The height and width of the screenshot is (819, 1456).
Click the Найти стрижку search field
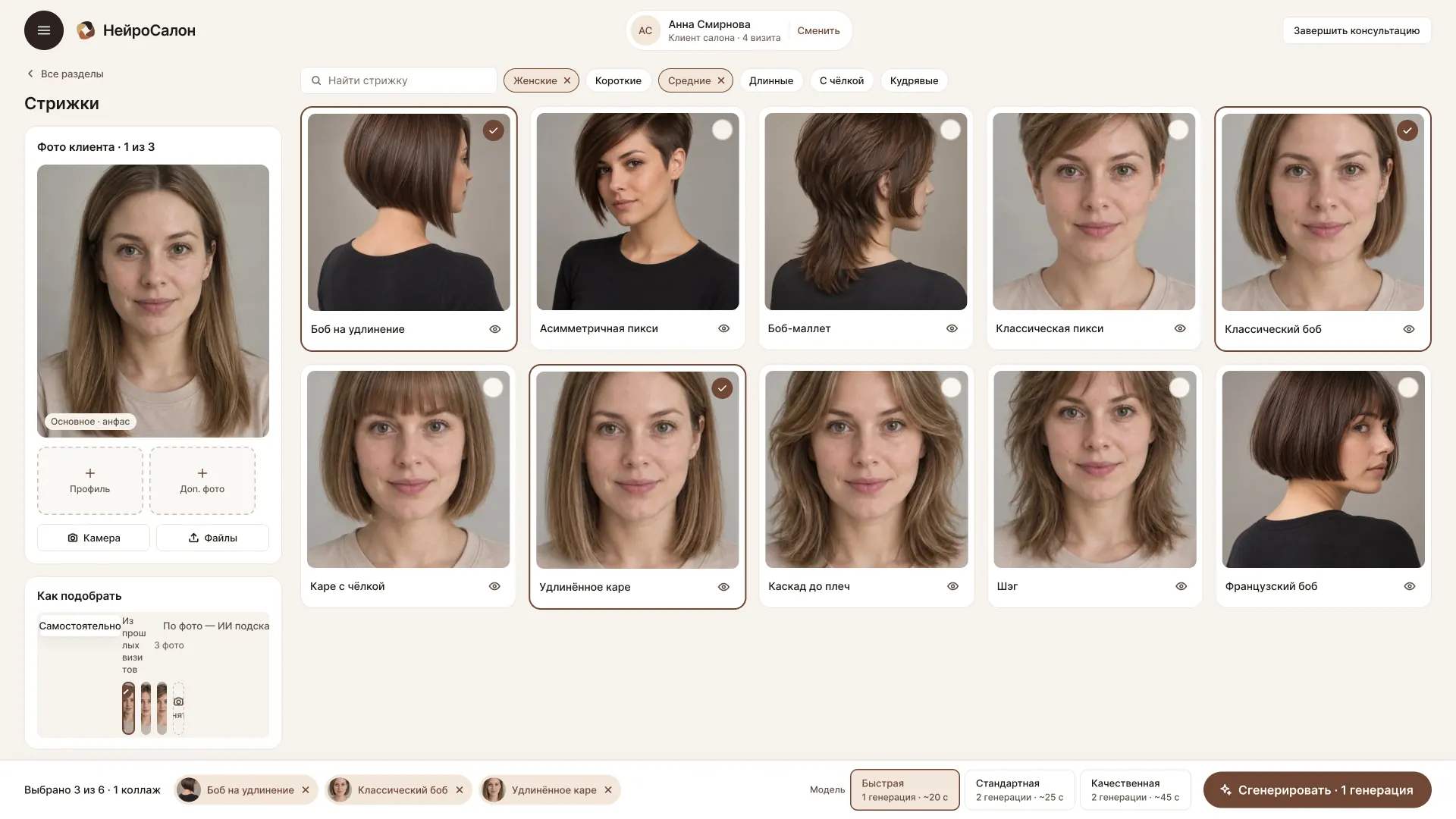coord(399,80)
